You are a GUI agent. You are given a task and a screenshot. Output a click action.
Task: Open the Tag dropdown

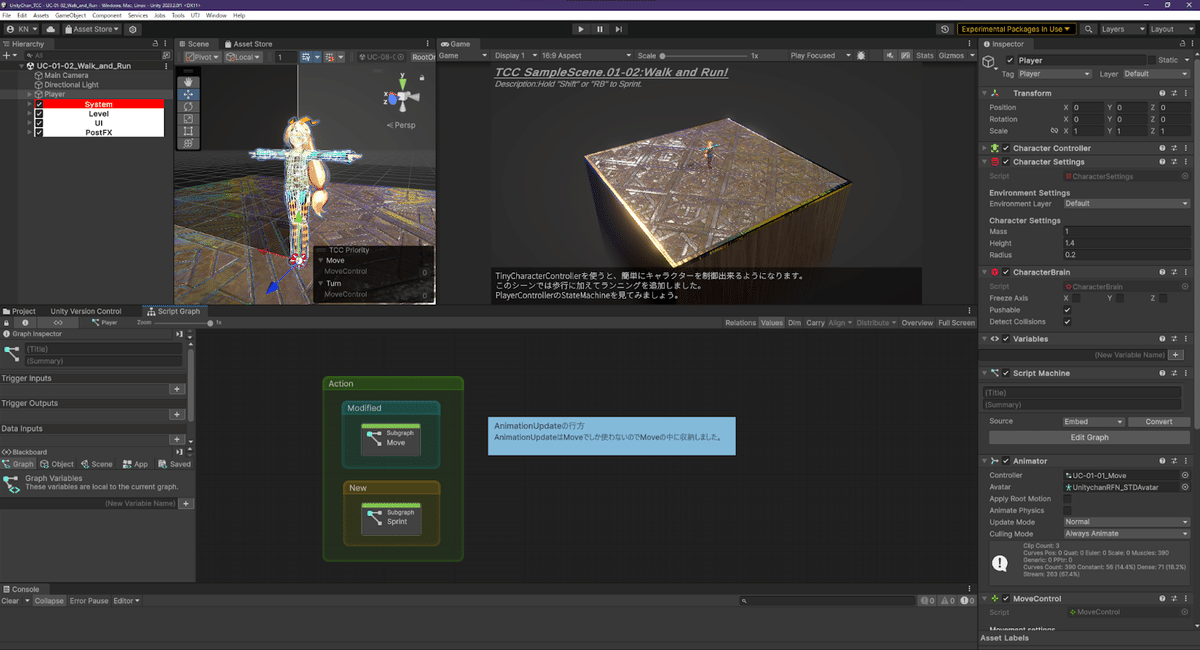click(1055, 74)
